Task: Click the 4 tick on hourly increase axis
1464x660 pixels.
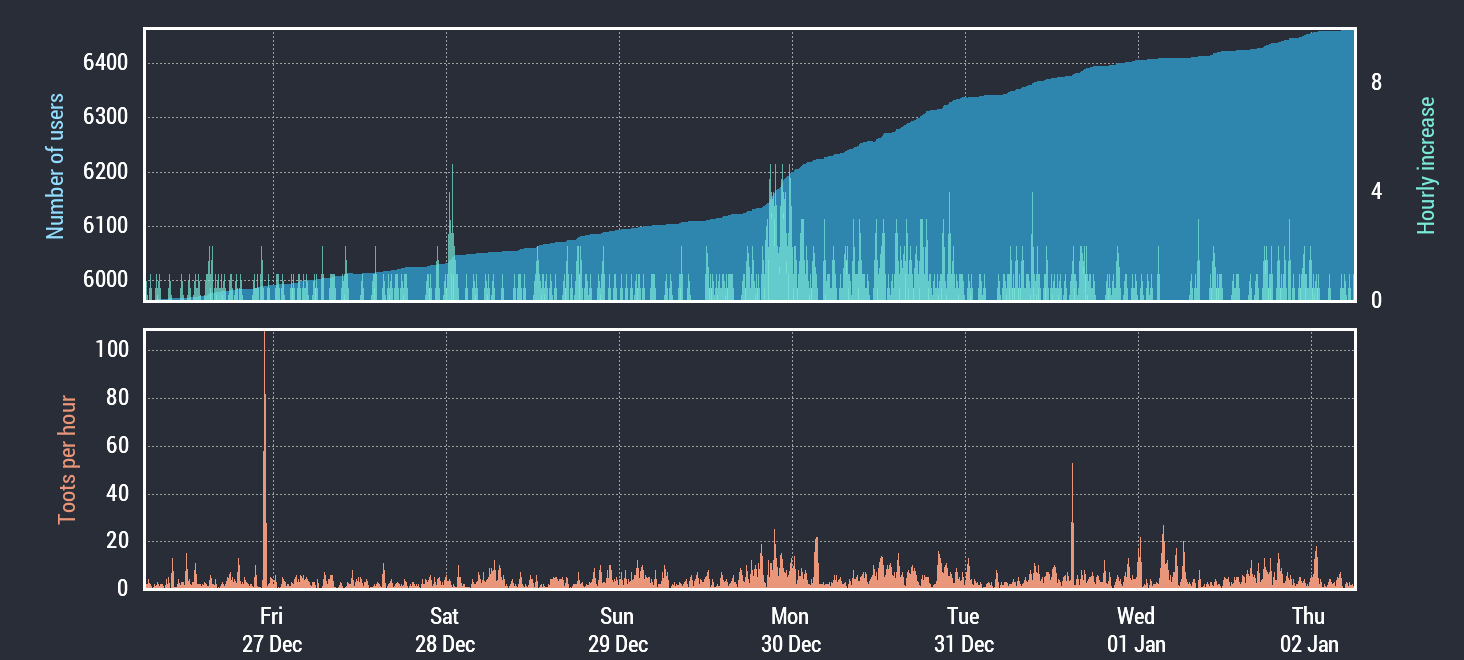Action: click(x=1377, y=191)
